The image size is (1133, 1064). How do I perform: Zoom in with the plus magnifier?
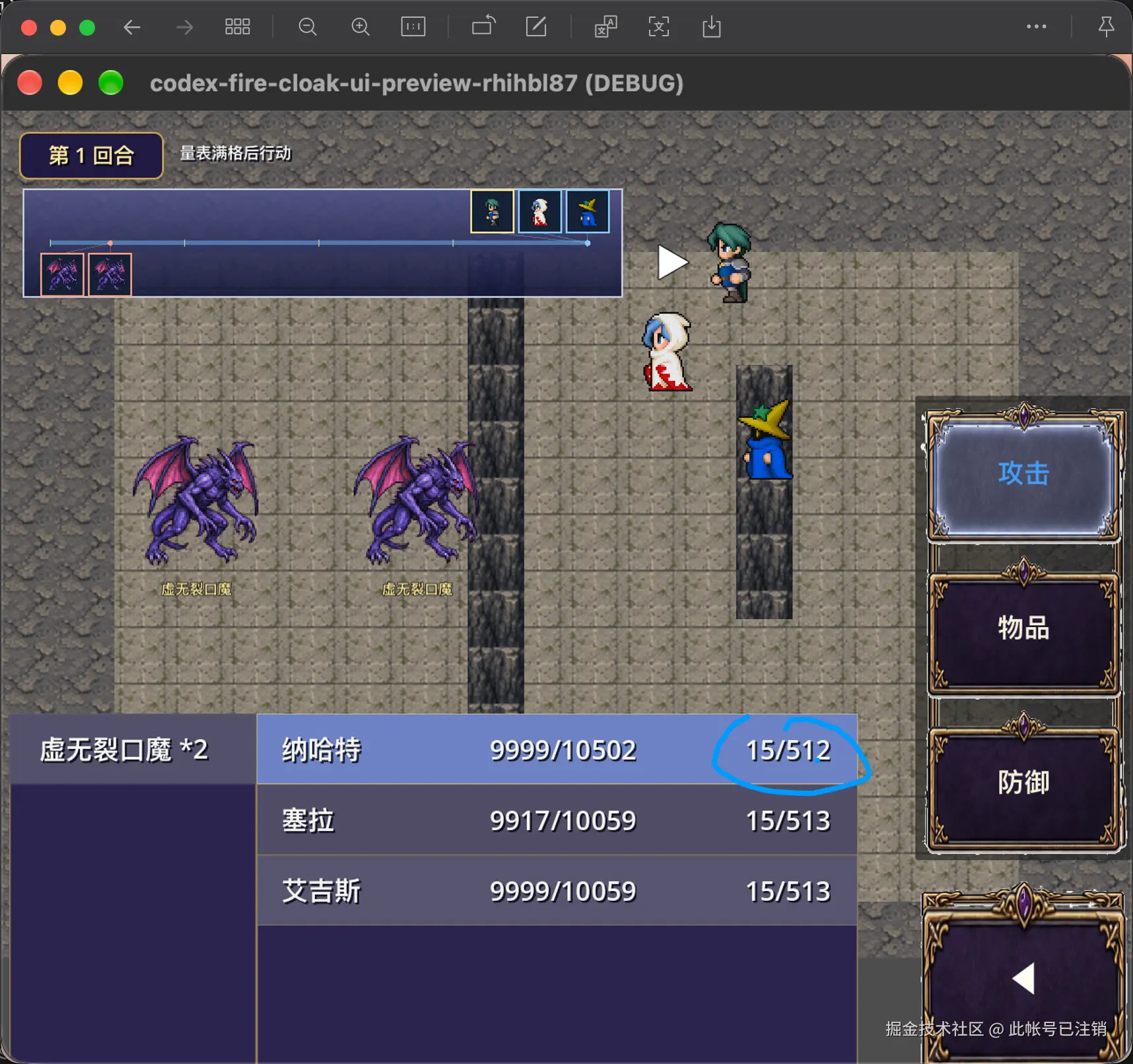click(x=360, y=27)
